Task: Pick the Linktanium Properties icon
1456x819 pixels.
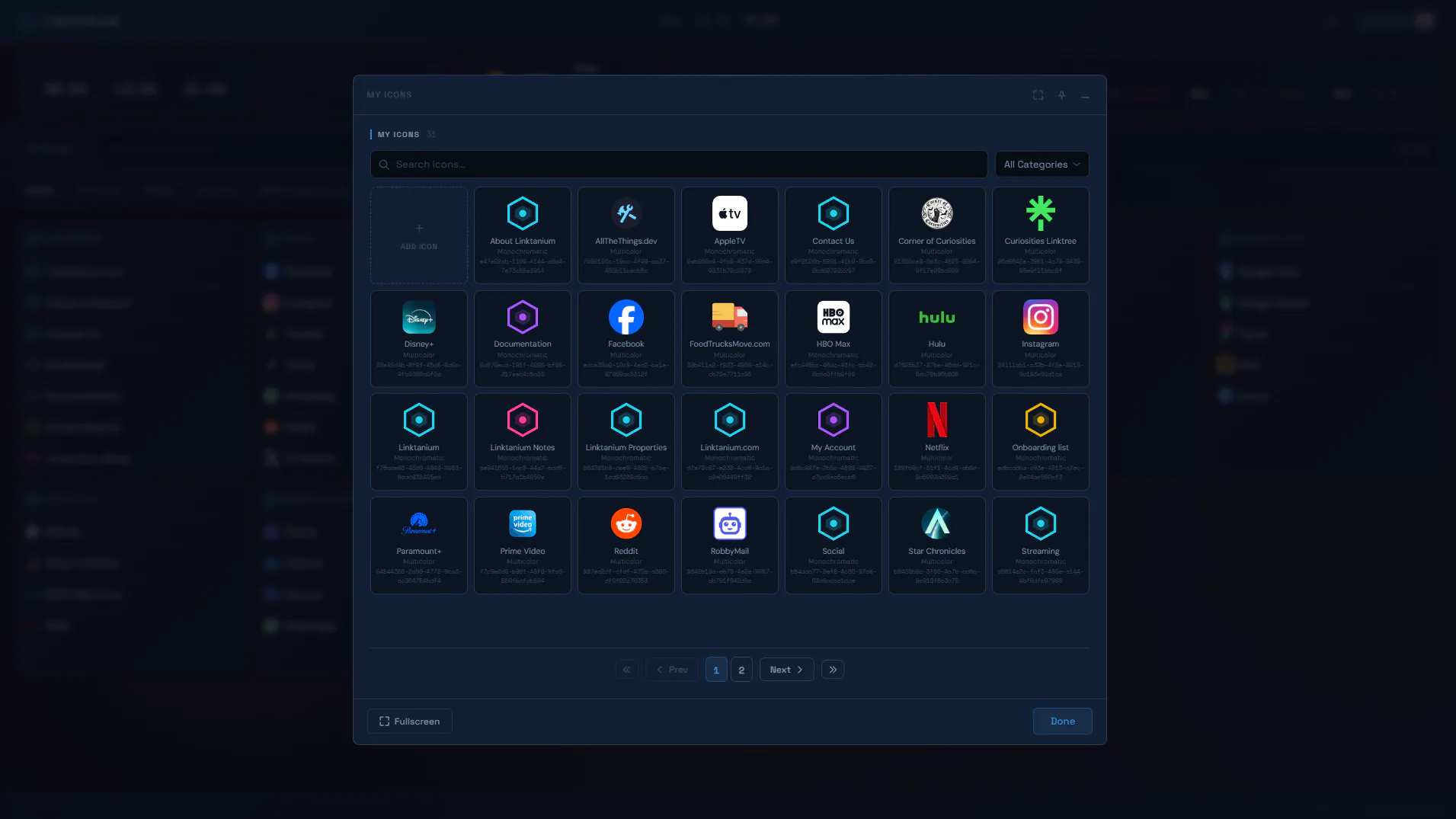Action: click(626, 442)
